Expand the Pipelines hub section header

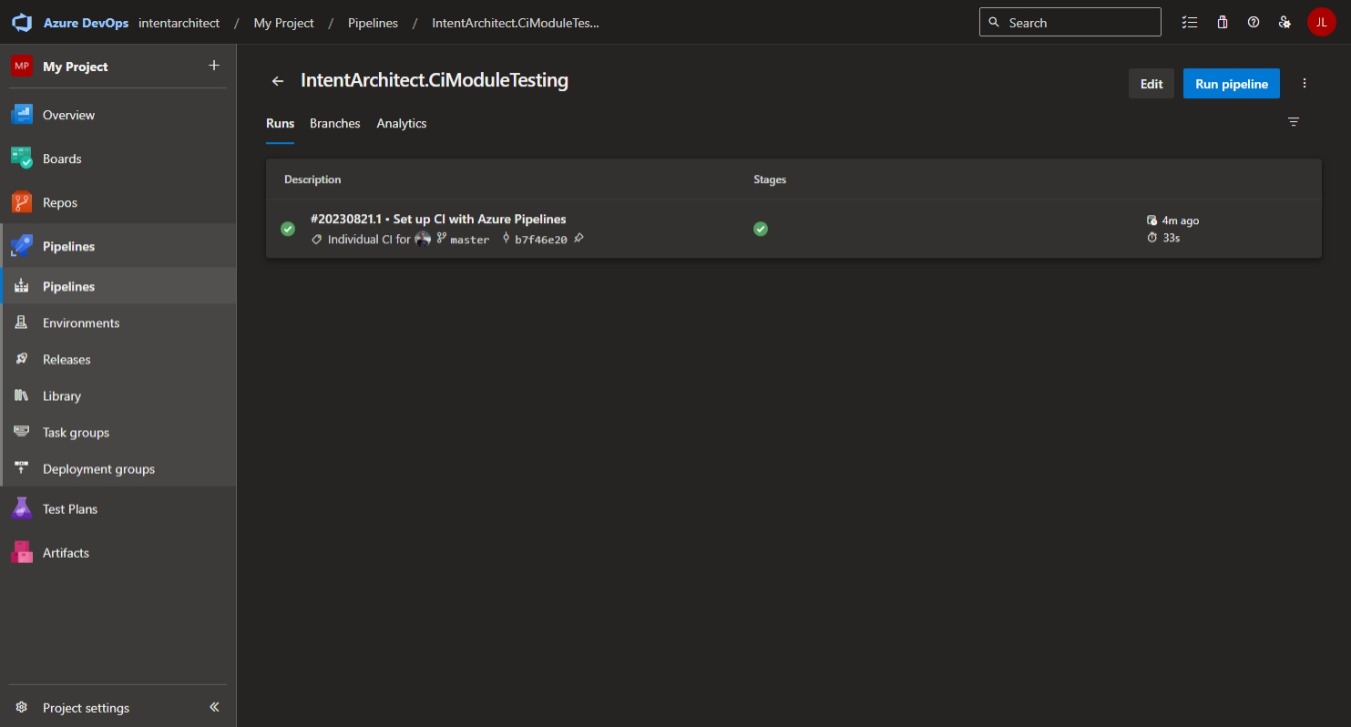click(x=118, y=246)
